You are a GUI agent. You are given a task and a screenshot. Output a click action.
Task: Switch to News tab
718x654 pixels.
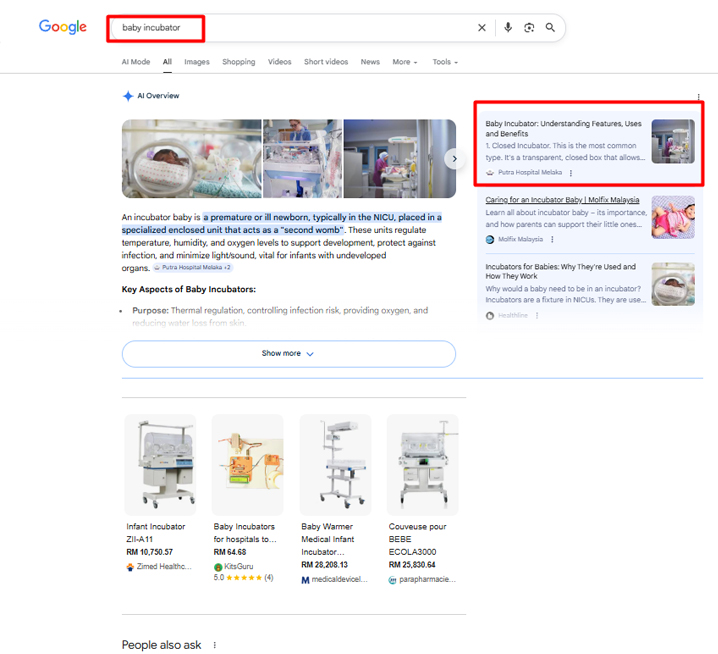tap(370, 62)
